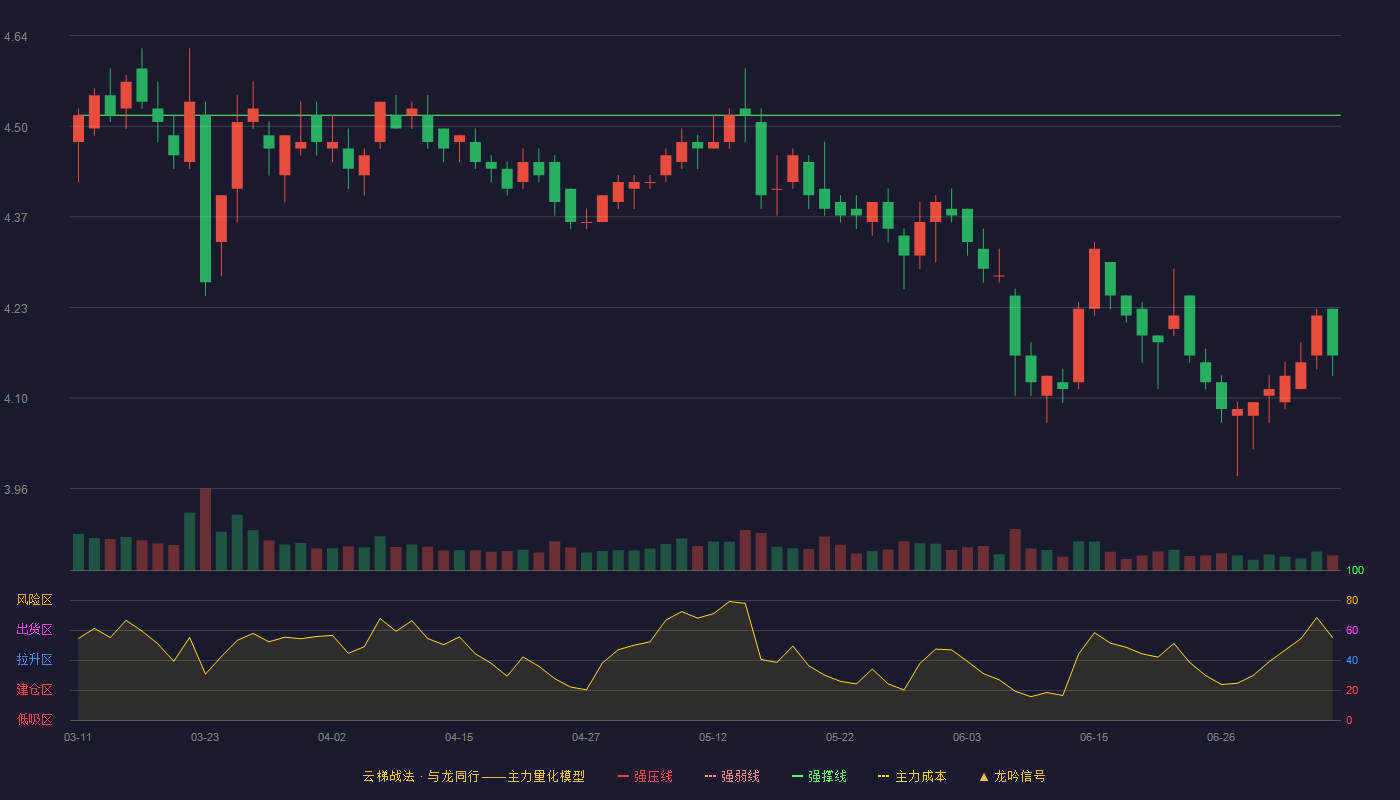
Task: Click the 03-23 date label
Action: click(x=205, y=737)
